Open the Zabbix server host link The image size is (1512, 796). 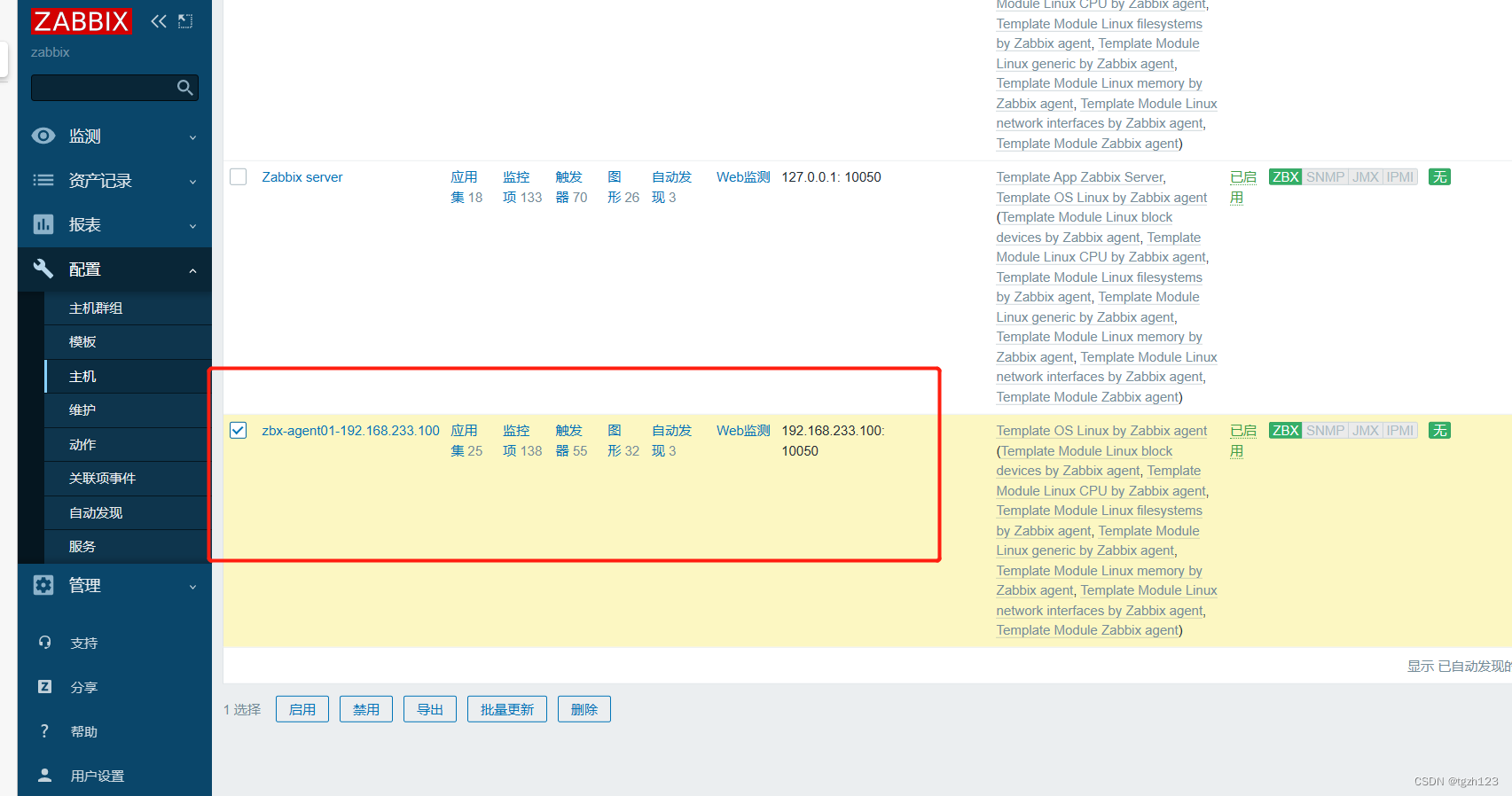click(302, 177)
